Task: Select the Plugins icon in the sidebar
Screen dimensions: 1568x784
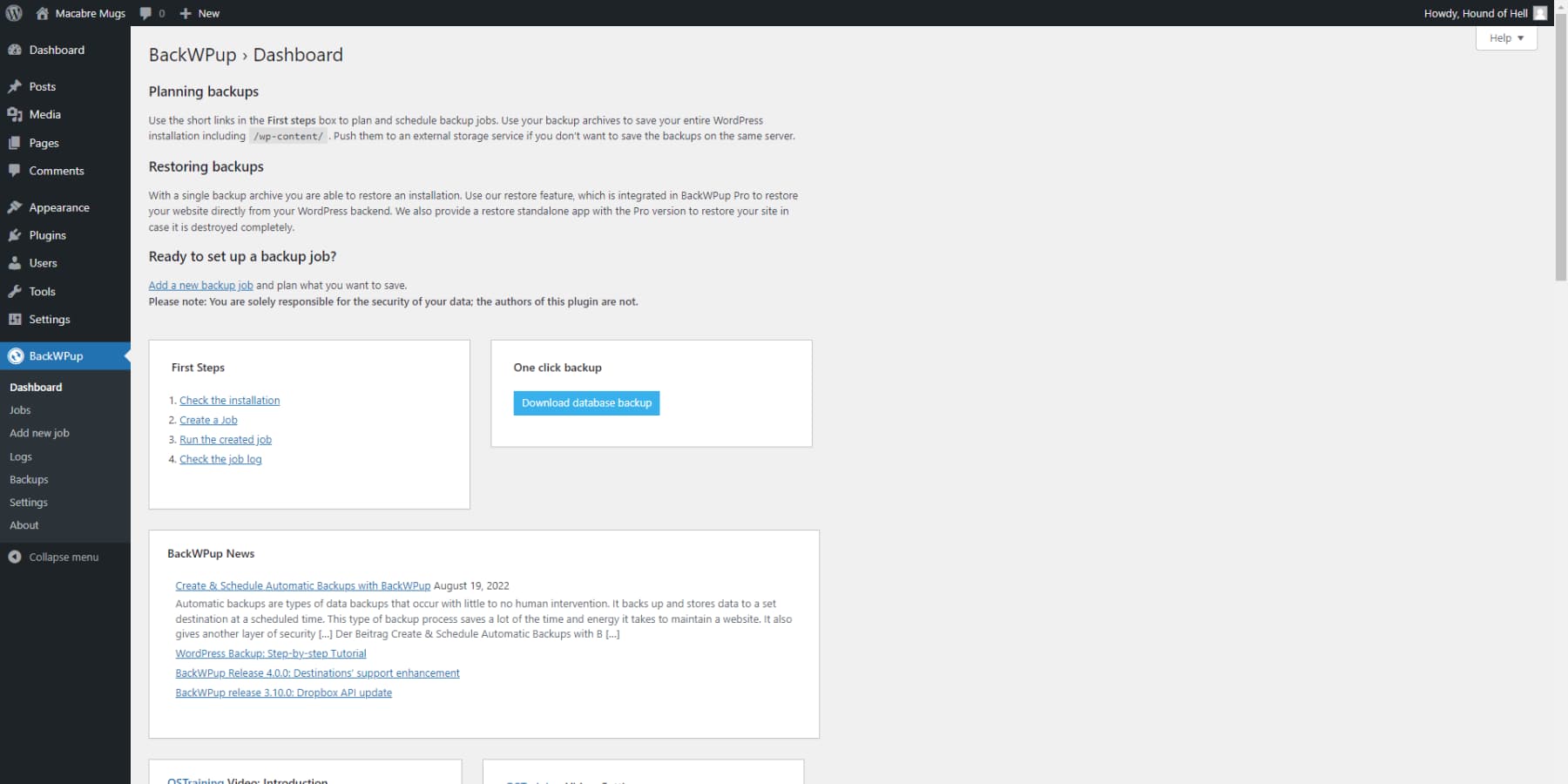Action: [15, 235]
